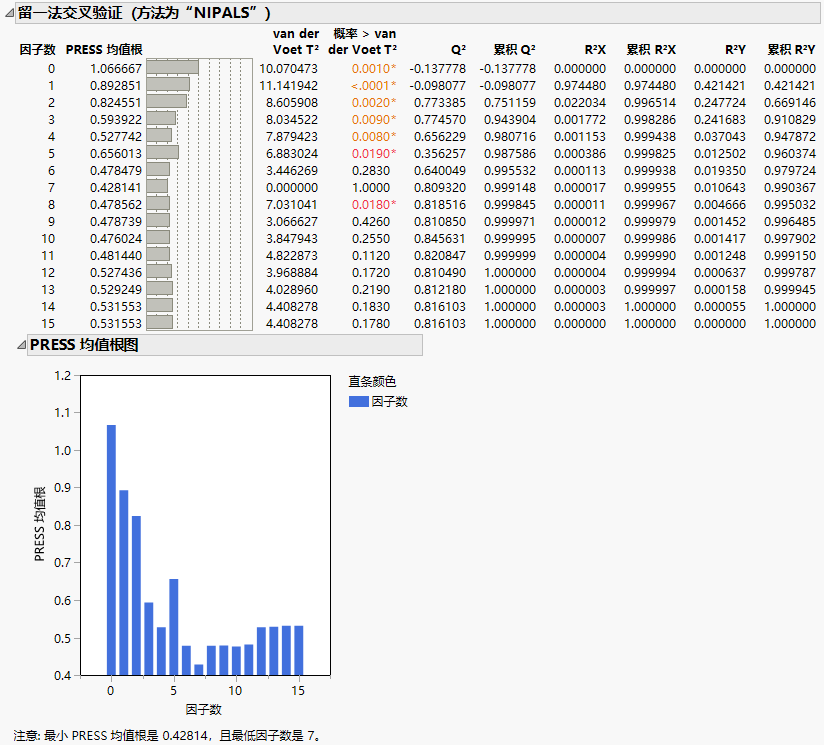Collapse the PRESS 均值根图 disclosure triangle
Screen dimensions: 824x745
tap(20, 345)
